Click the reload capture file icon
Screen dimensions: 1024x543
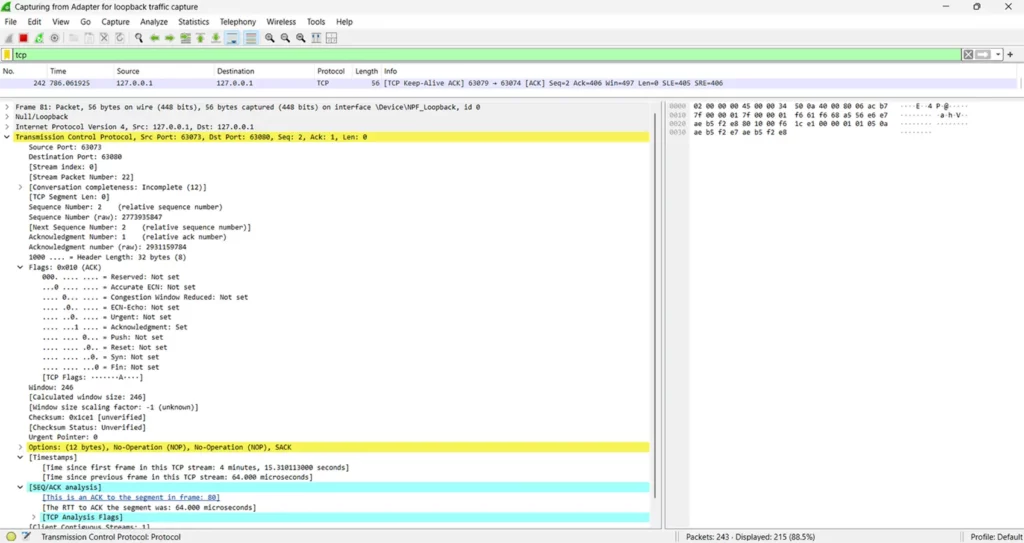120,38
